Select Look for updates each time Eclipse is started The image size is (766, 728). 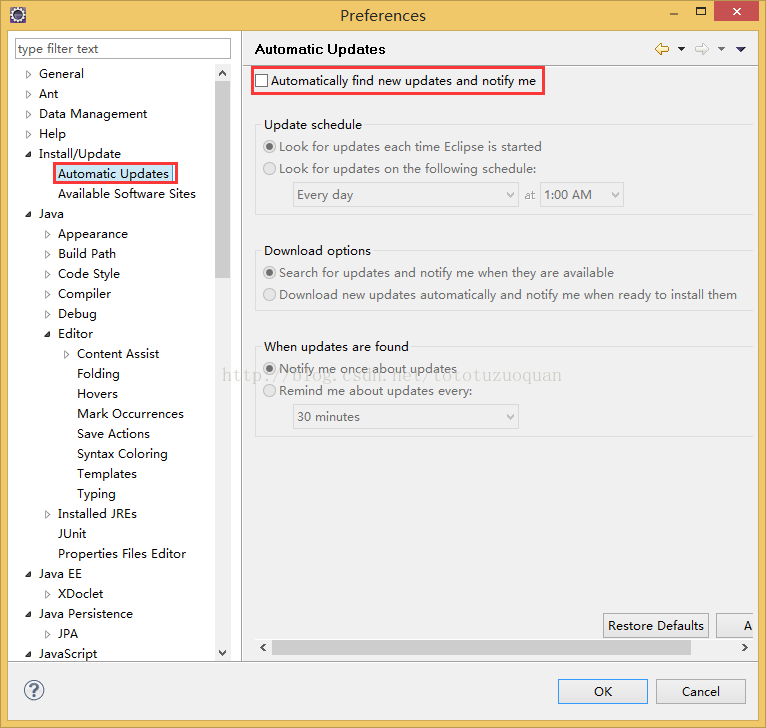point(270,147)
